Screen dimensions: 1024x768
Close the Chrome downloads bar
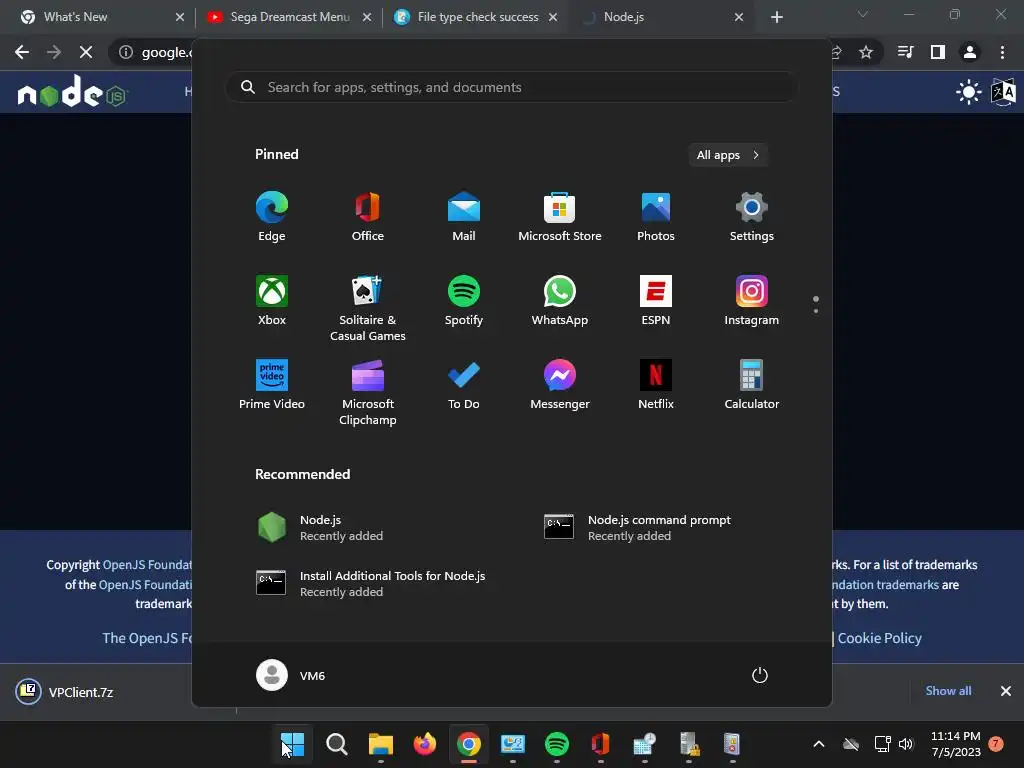(1006, 691)
